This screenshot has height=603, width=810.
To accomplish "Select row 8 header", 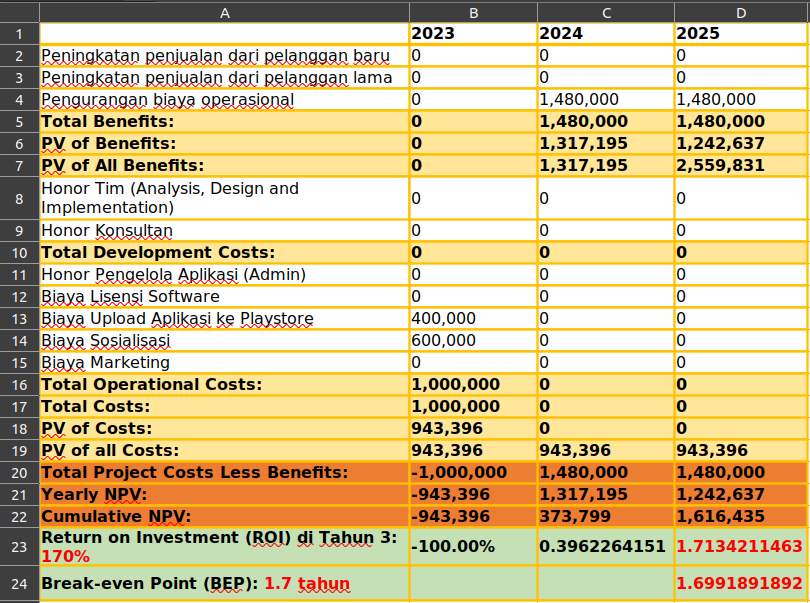I will pos(19,198).
